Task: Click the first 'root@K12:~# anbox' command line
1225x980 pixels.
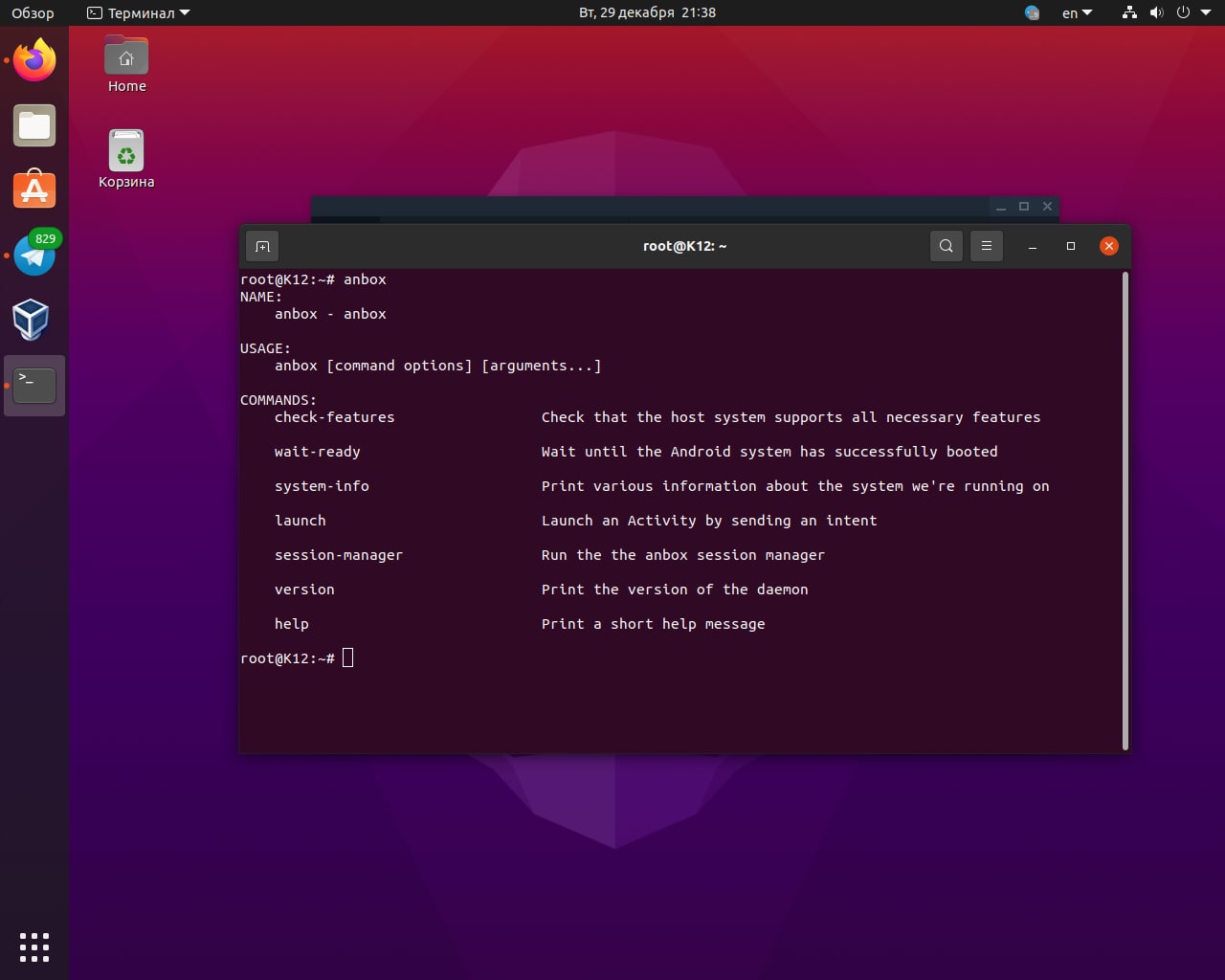Action: click(x=313, y=279)
